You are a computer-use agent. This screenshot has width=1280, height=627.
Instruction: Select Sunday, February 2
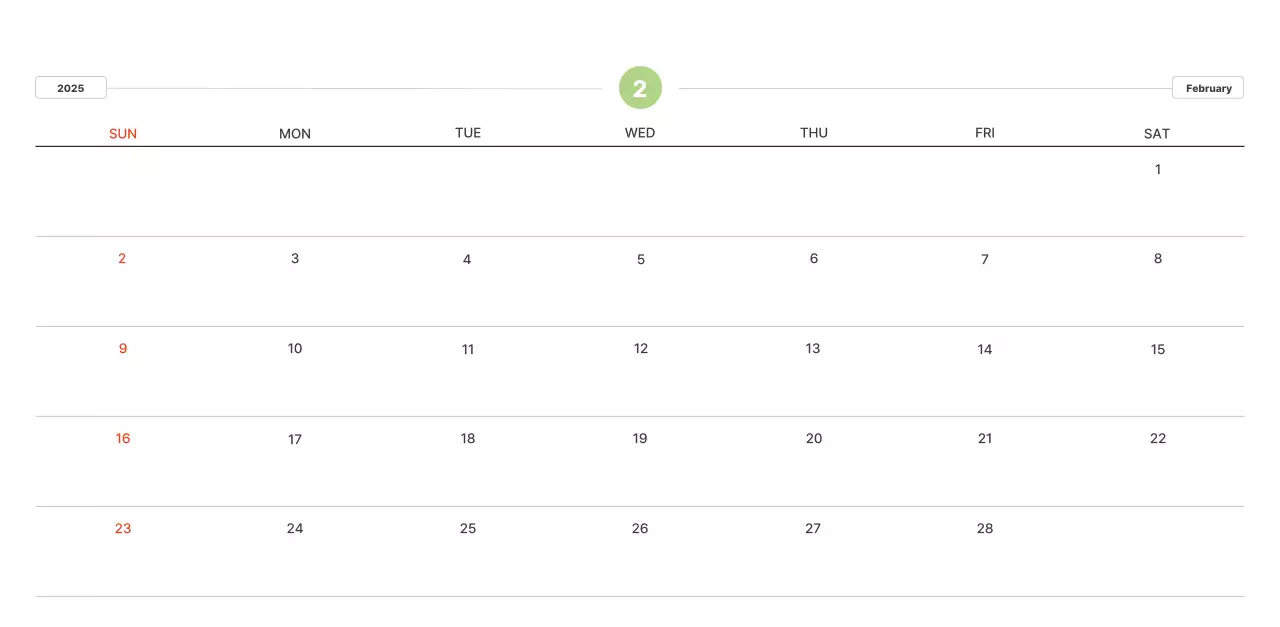pyautogui.click(x=122, y=258)
